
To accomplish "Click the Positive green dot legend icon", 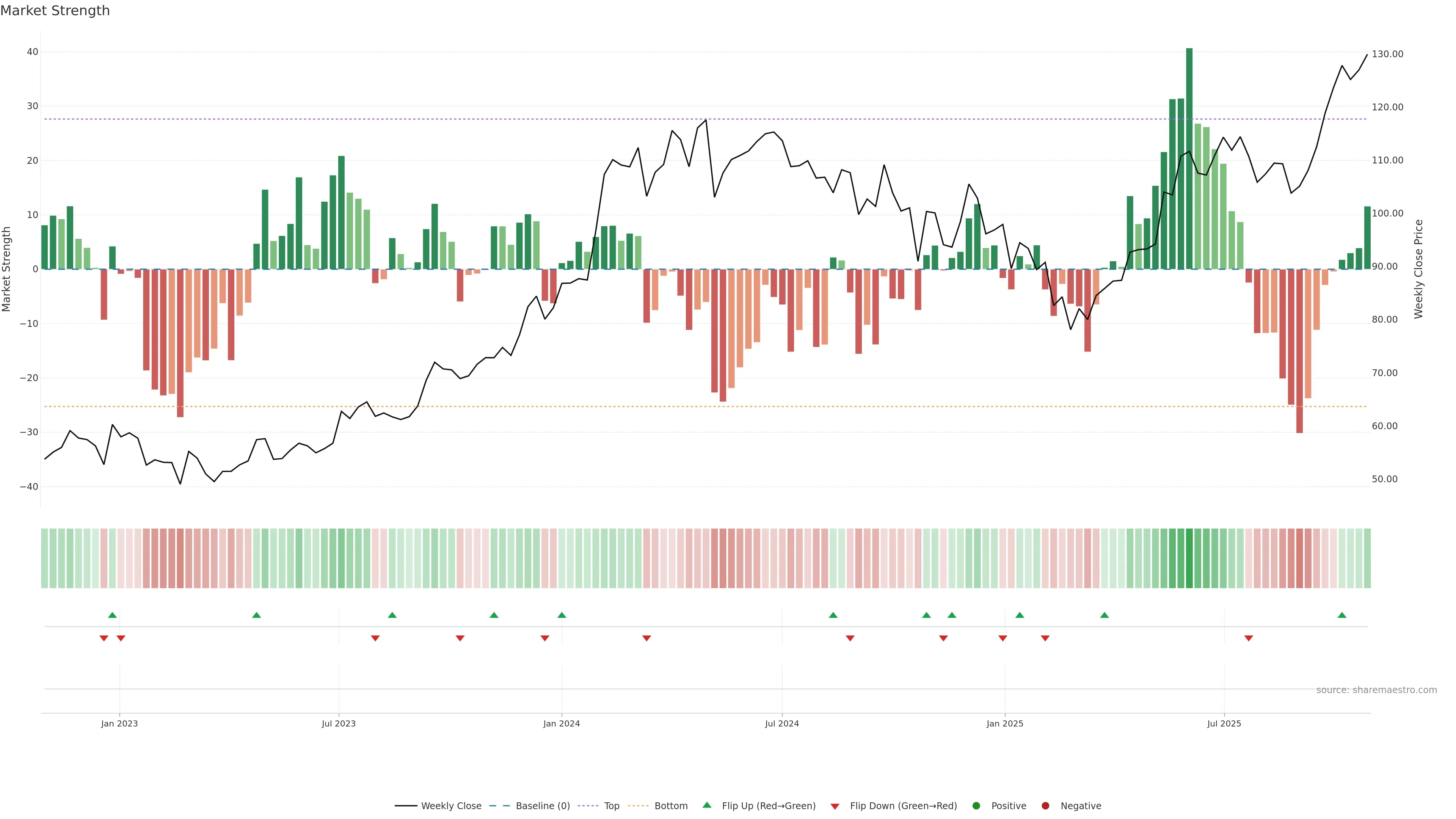I will pyautogui.click(x=976, y=806).
